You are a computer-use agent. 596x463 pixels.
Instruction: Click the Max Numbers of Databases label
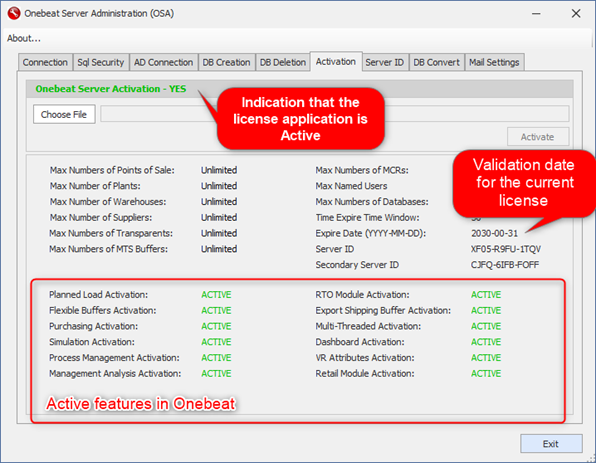pos(372,202)
